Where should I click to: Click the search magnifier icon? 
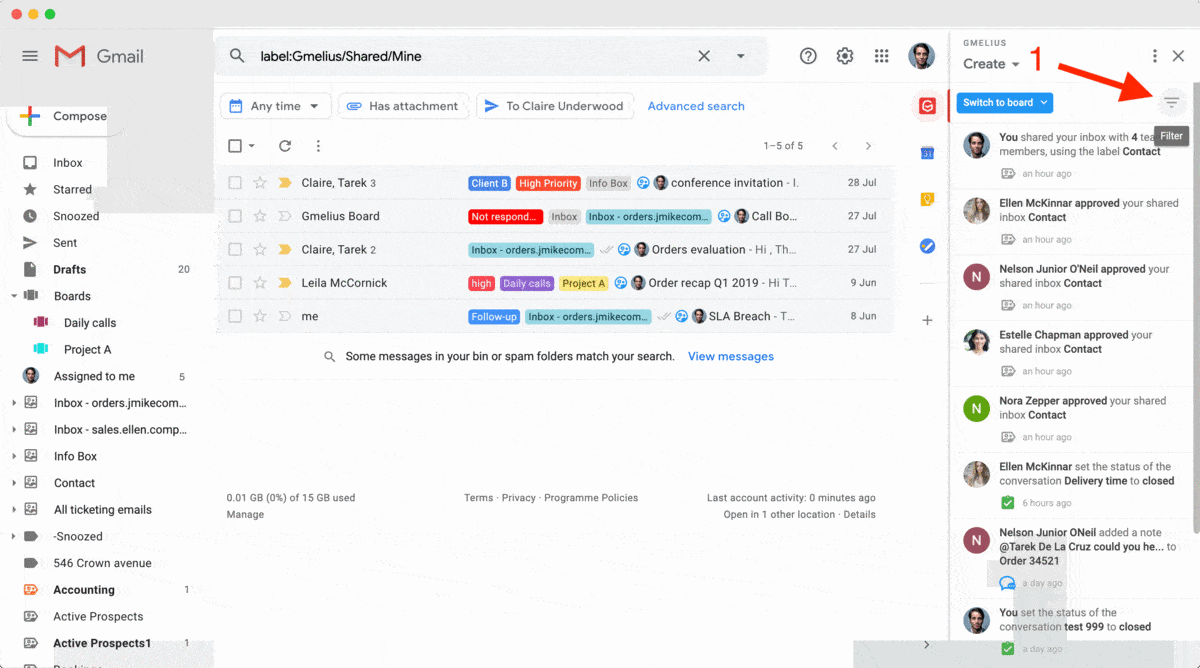click(x=237, y=56)
